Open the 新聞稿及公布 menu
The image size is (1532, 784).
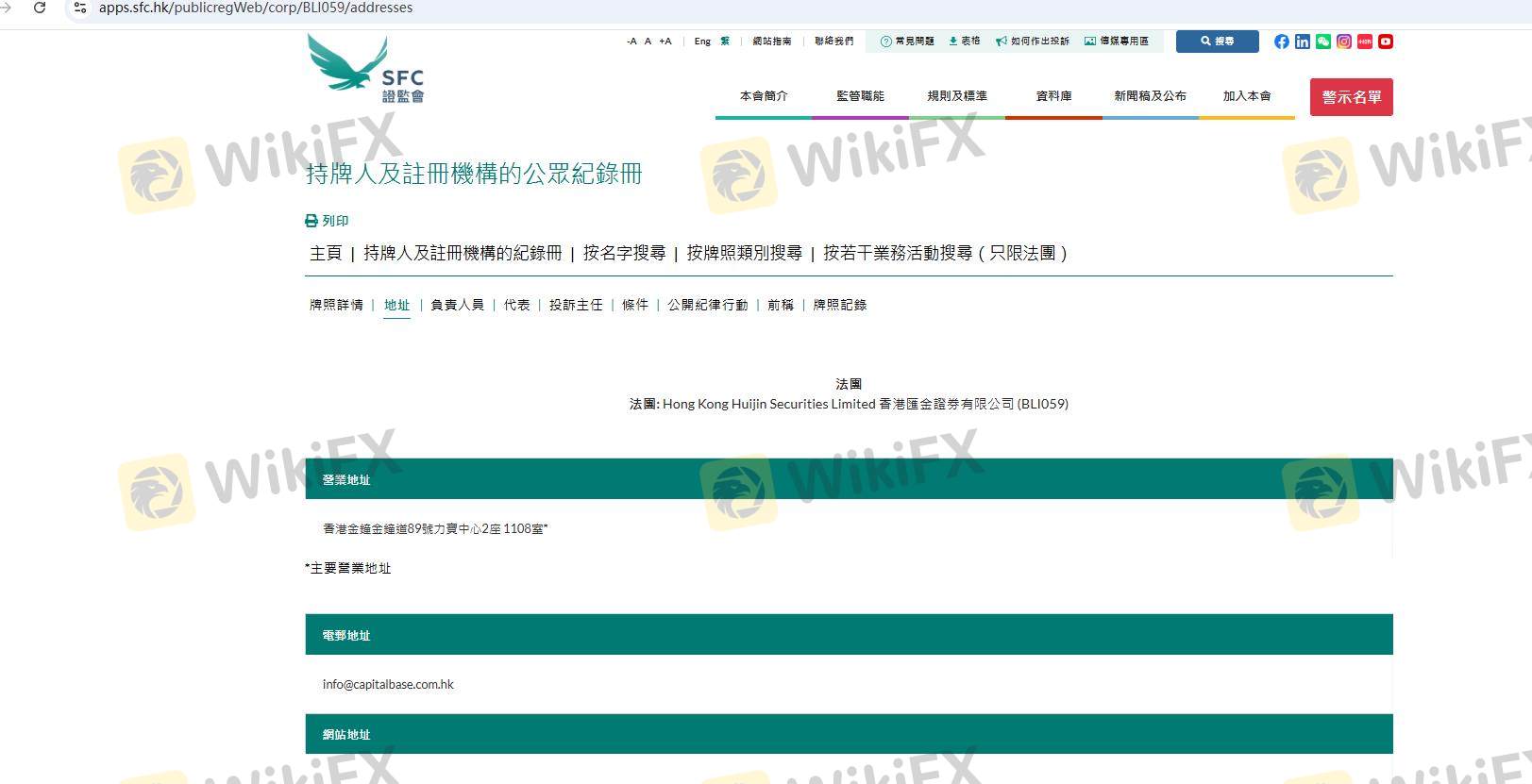click(1150, 96)
